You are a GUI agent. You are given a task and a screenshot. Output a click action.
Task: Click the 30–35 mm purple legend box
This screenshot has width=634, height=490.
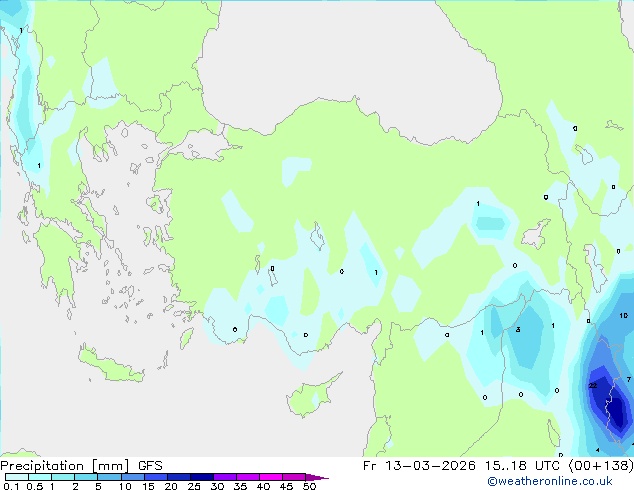click(x=225, y=477)
